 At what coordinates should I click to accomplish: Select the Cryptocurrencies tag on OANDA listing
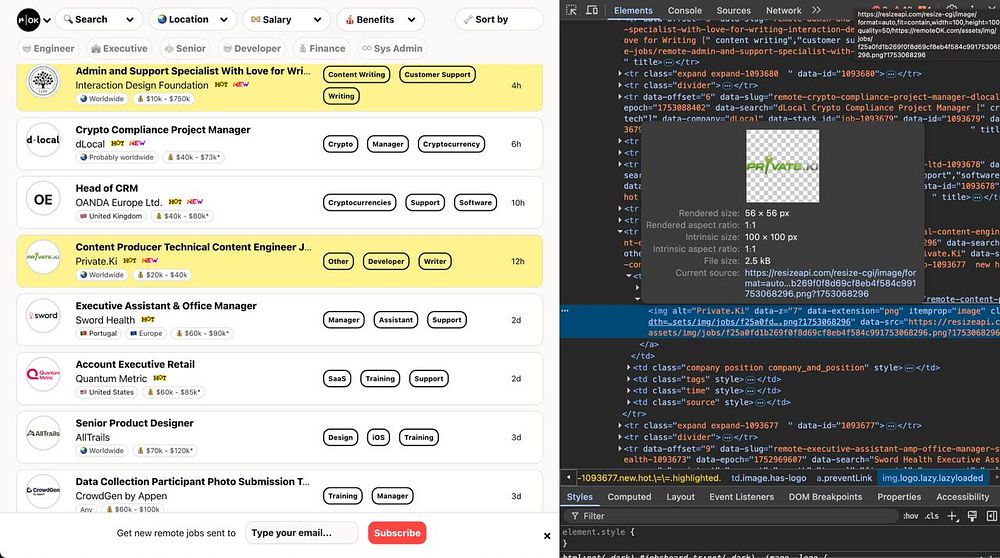[361, 203]
